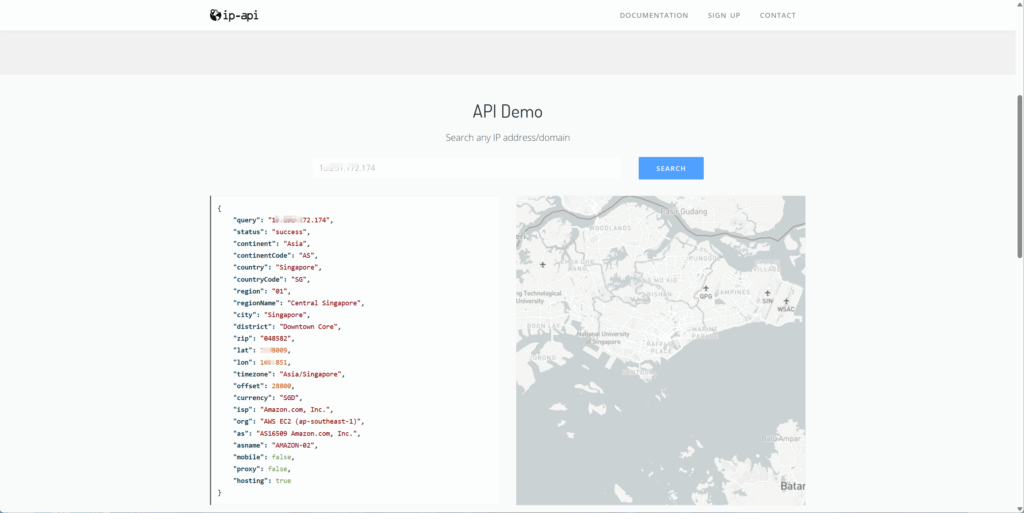Click the WOODLANDS map label
Screen dimensions: 1024x513
coord(611,228)
